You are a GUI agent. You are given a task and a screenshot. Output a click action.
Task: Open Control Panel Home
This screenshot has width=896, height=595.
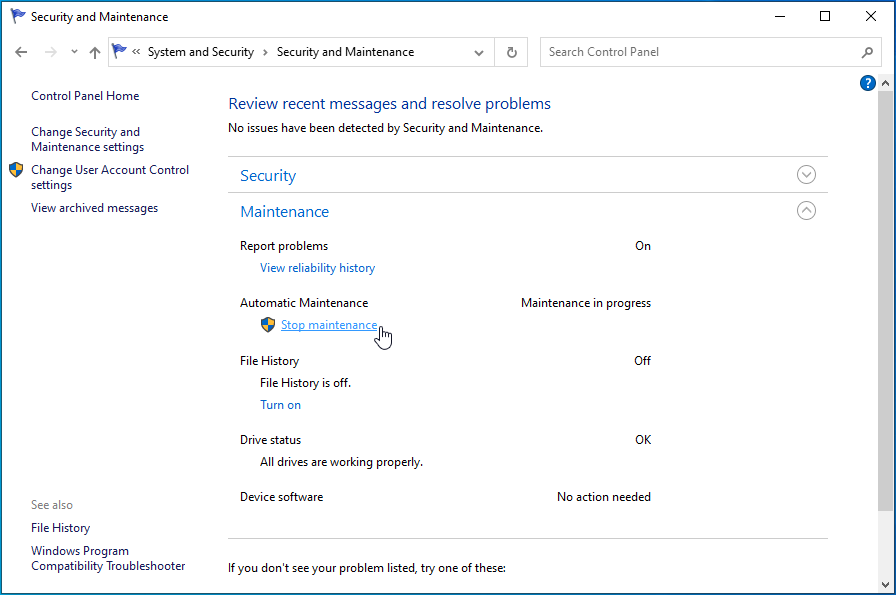85,96
